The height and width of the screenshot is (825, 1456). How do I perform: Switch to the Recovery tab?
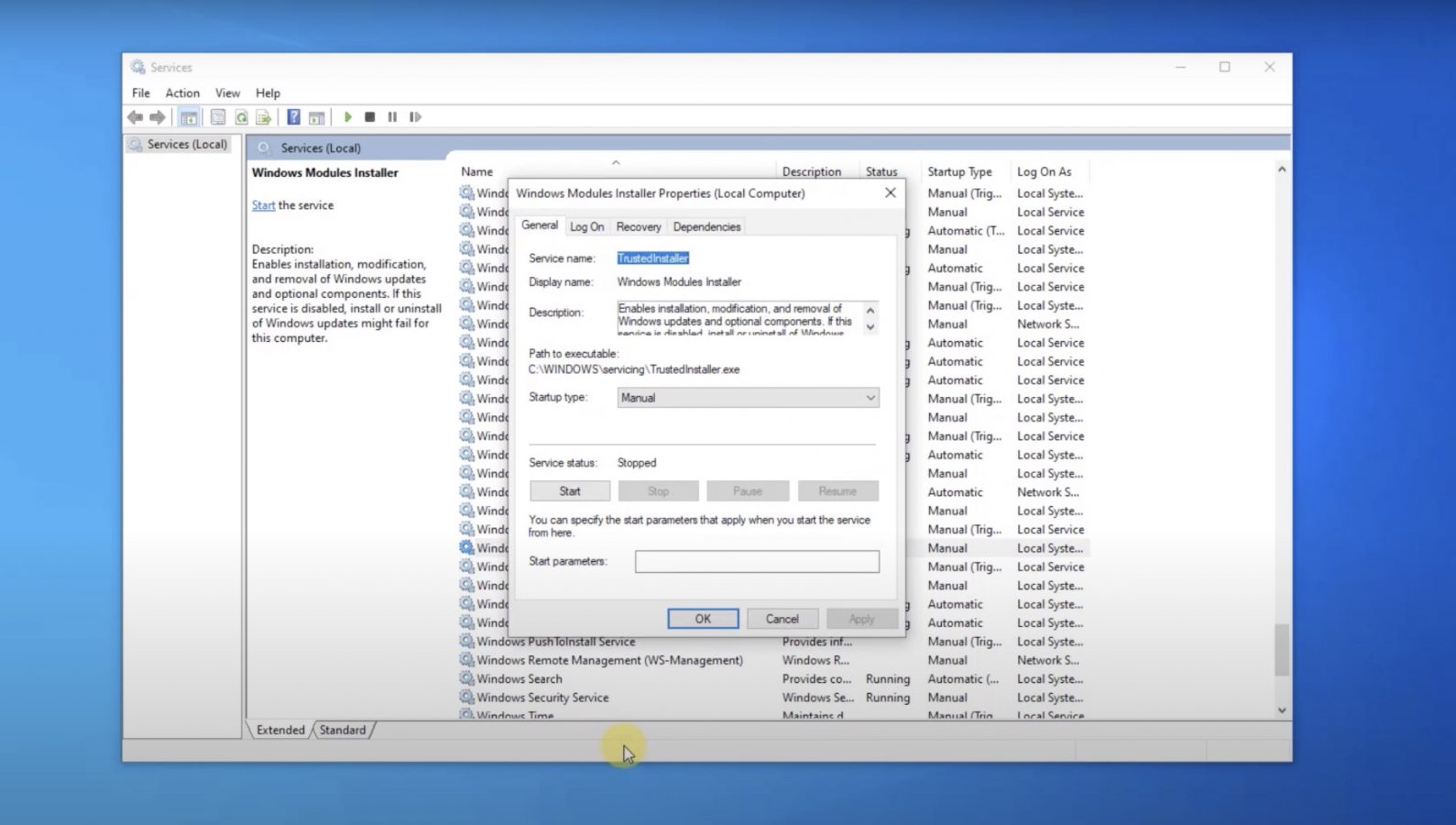639,226
